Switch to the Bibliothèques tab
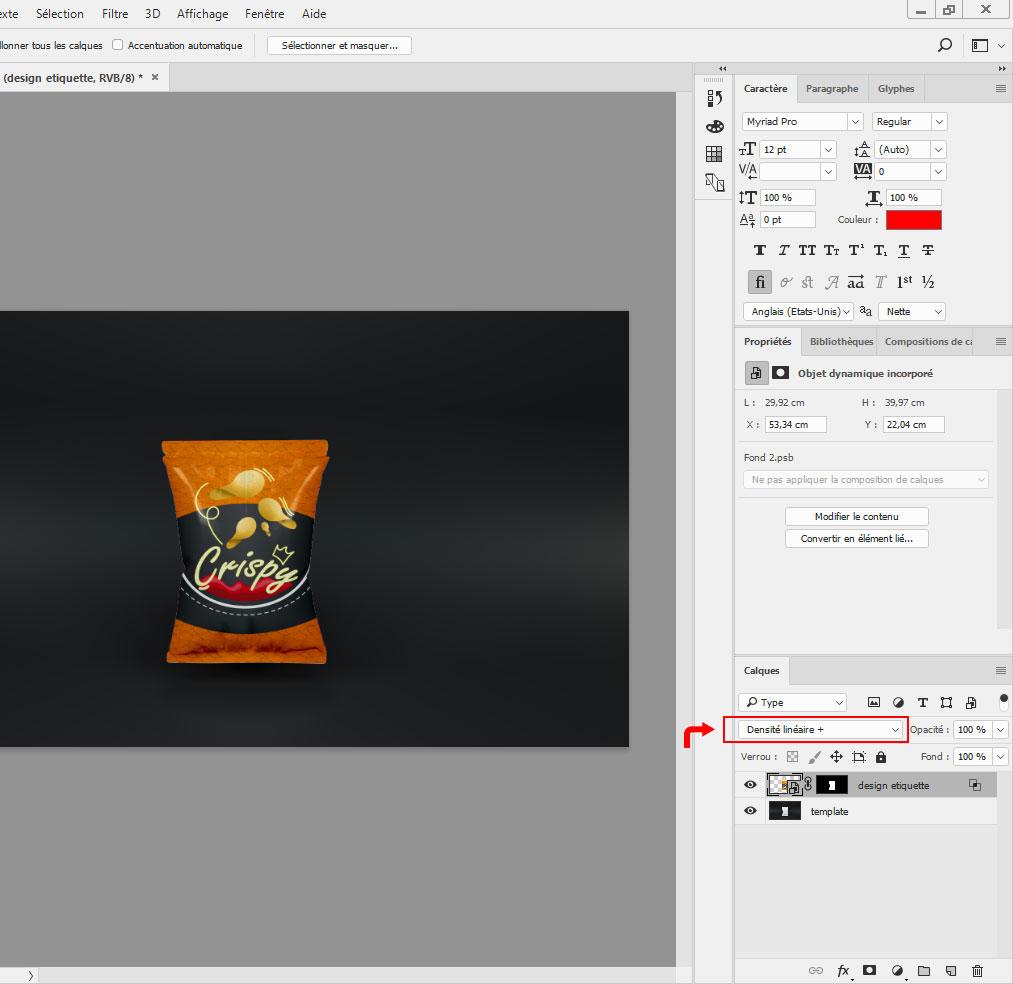Screen dimensions: 1013x984 841,341
